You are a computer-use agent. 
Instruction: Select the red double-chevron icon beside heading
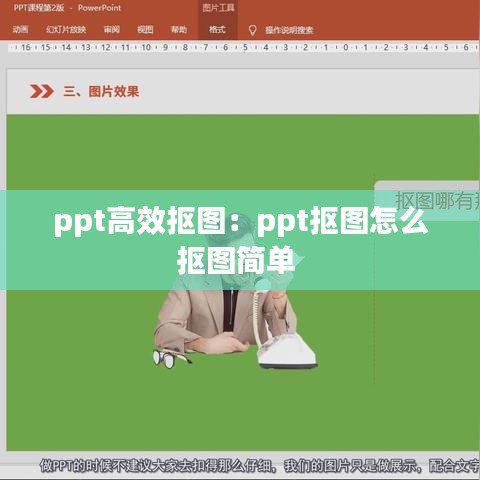click(x=42, y=91)
